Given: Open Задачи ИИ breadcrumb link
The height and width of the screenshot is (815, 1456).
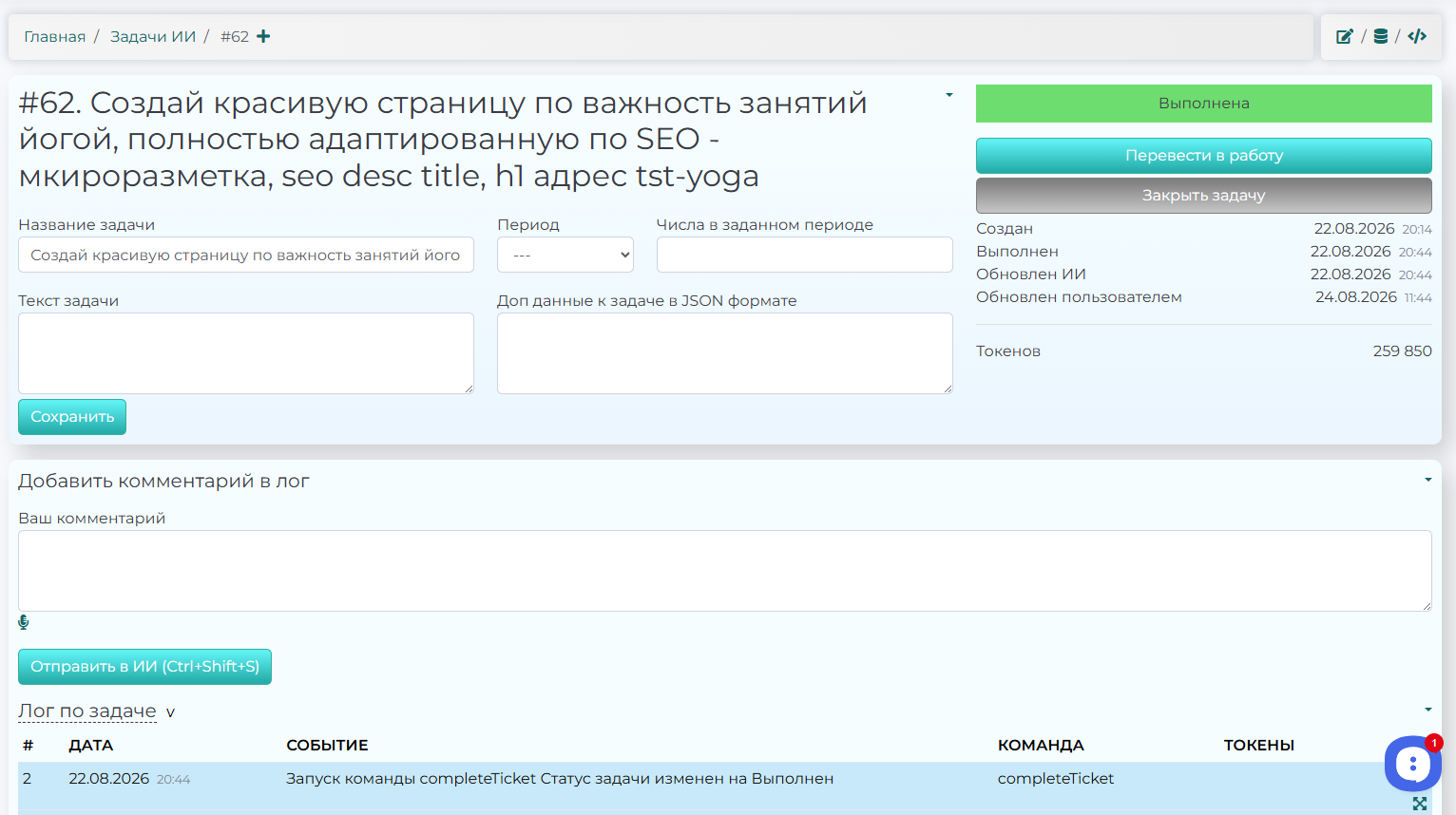Looking at the screenshot, I should point(153,36).
